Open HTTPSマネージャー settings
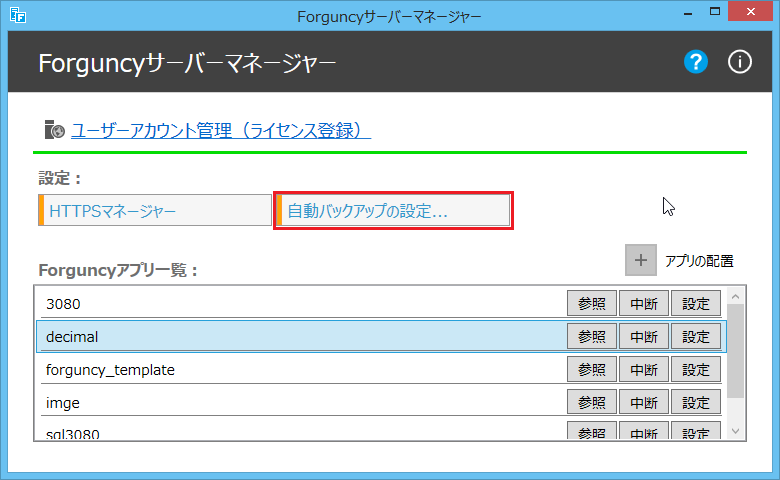Screen dimensions: 780x480 (155, 210)
